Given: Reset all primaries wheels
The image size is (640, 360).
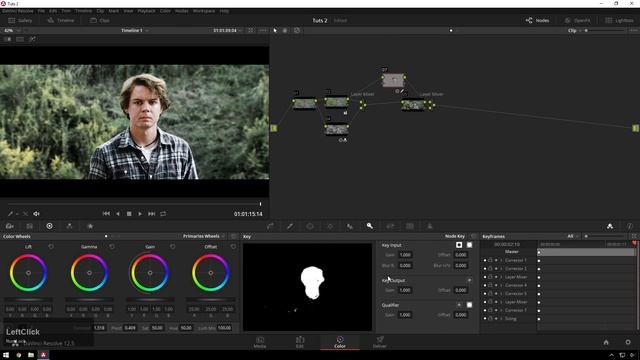Looking at the screenshot, I should pos(234,236).
